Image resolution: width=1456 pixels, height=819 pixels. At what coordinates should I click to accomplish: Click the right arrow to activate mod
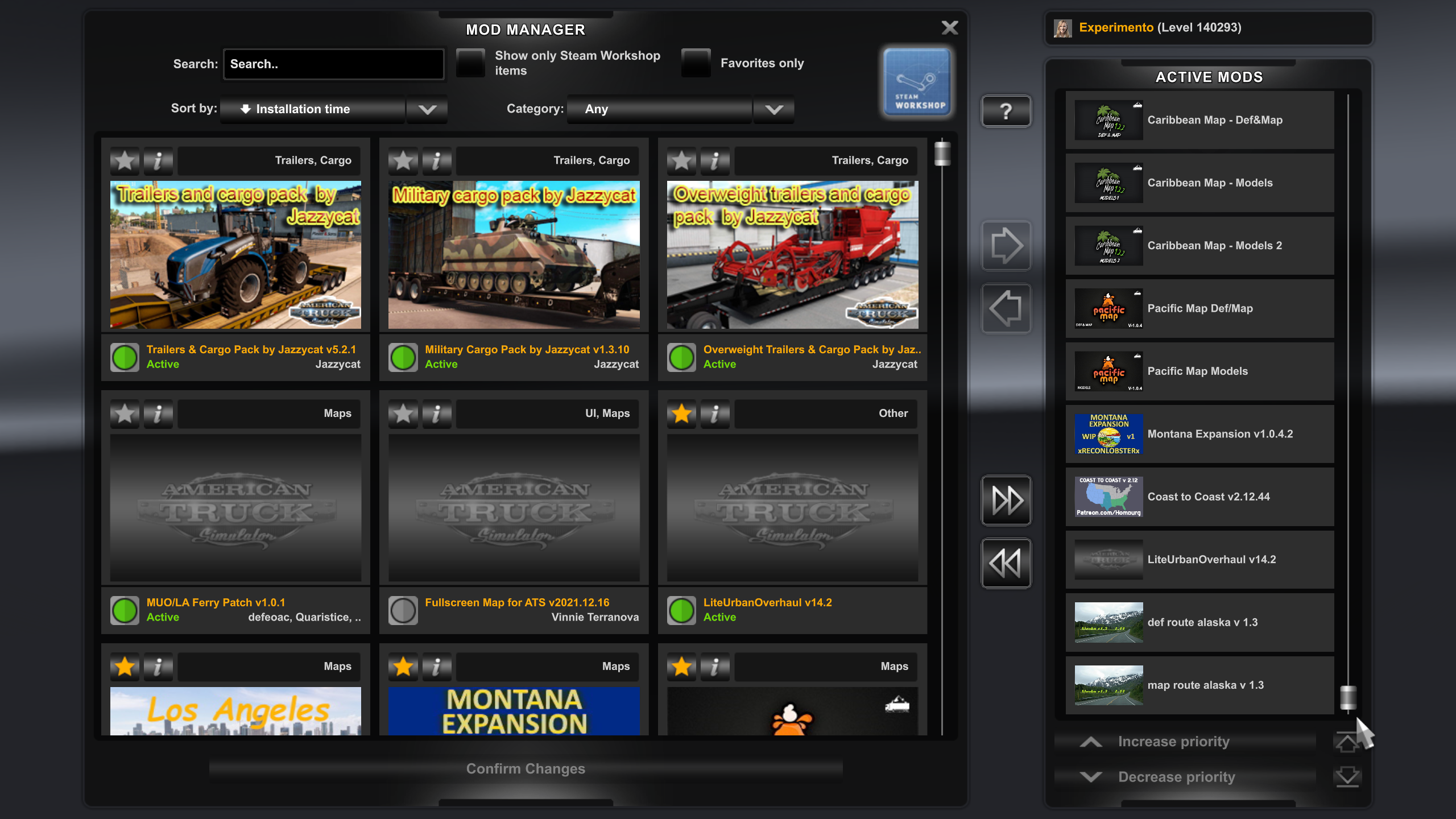1006,246
